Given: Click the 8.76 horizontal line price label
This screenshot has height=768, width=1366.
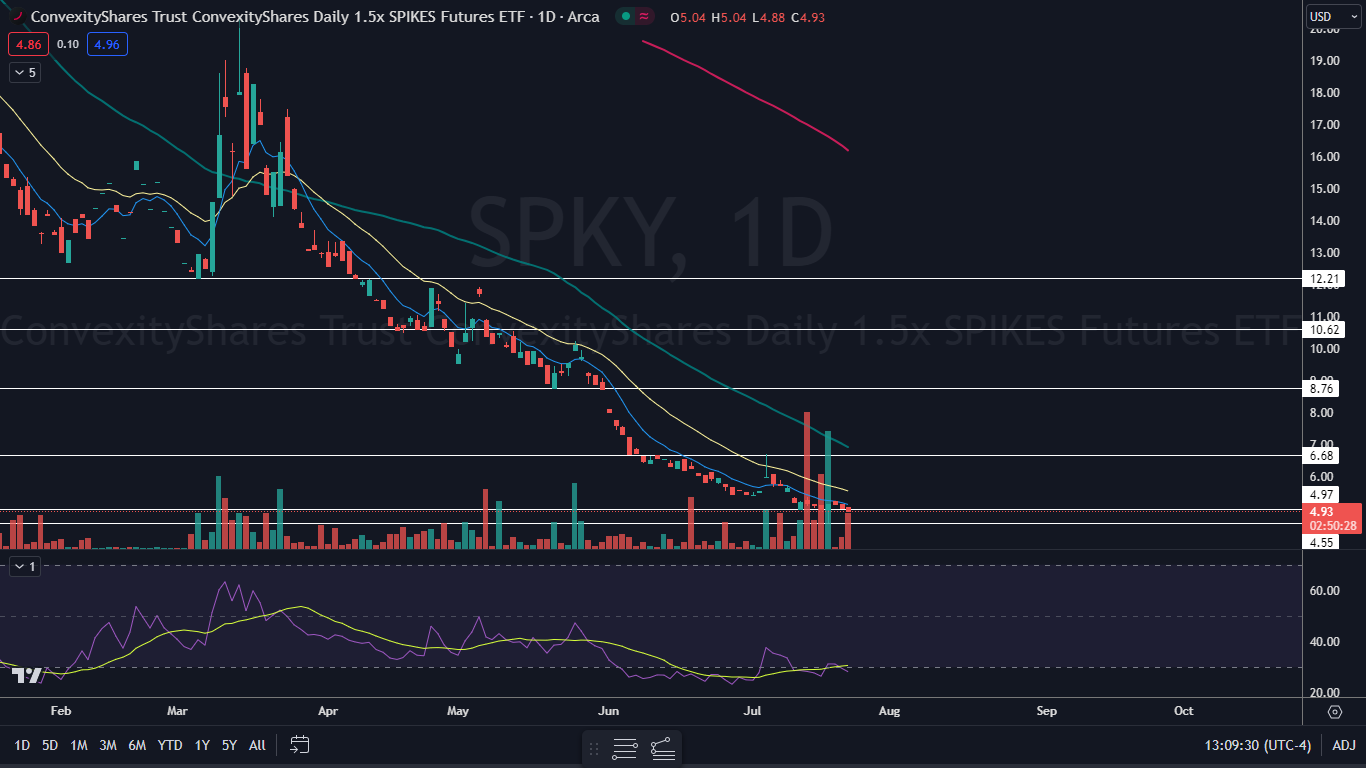Looking at the screenshot, I should point(1320,389).
